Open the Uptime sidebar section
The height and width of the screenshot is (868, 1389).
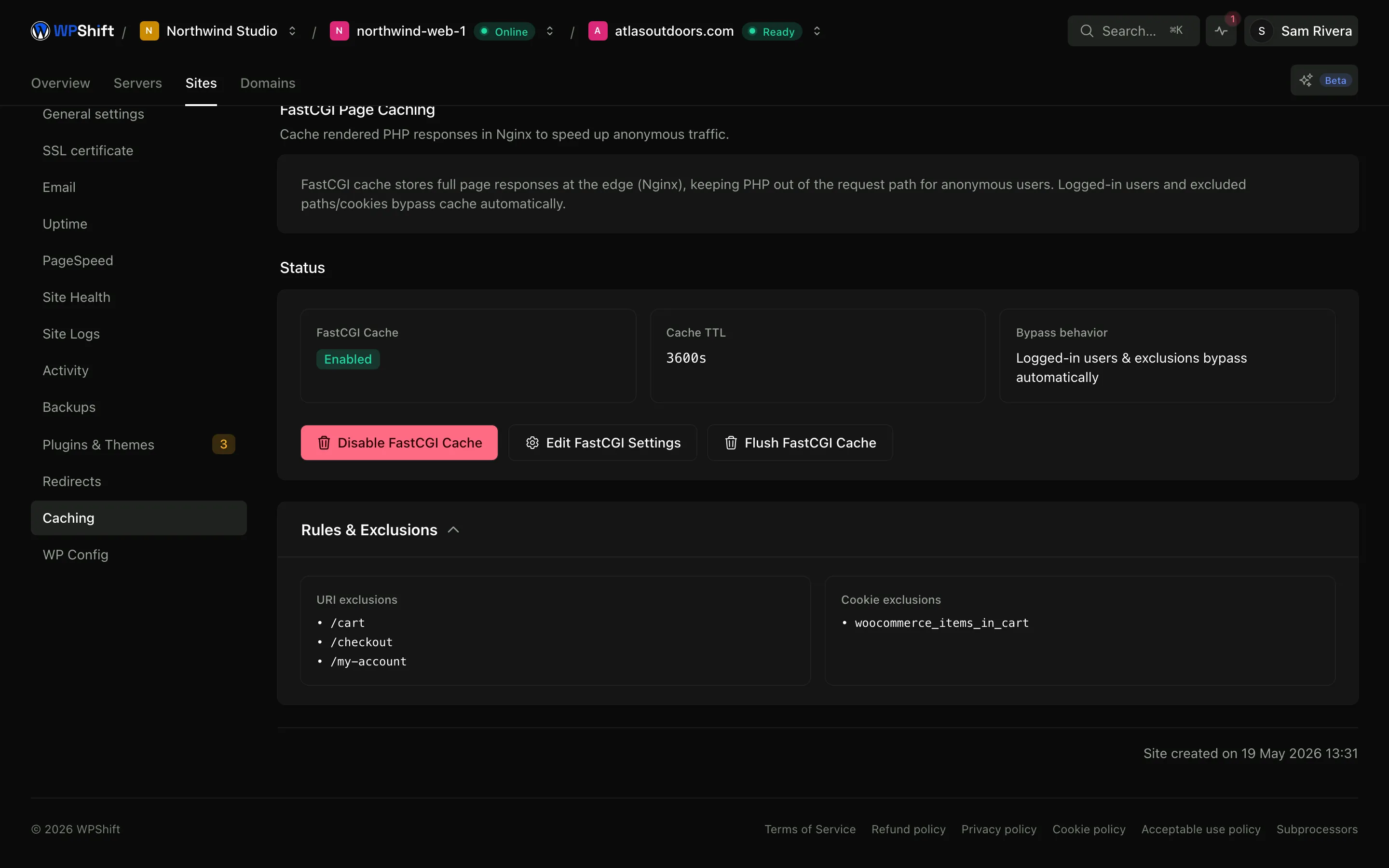(x=139, y=224)
